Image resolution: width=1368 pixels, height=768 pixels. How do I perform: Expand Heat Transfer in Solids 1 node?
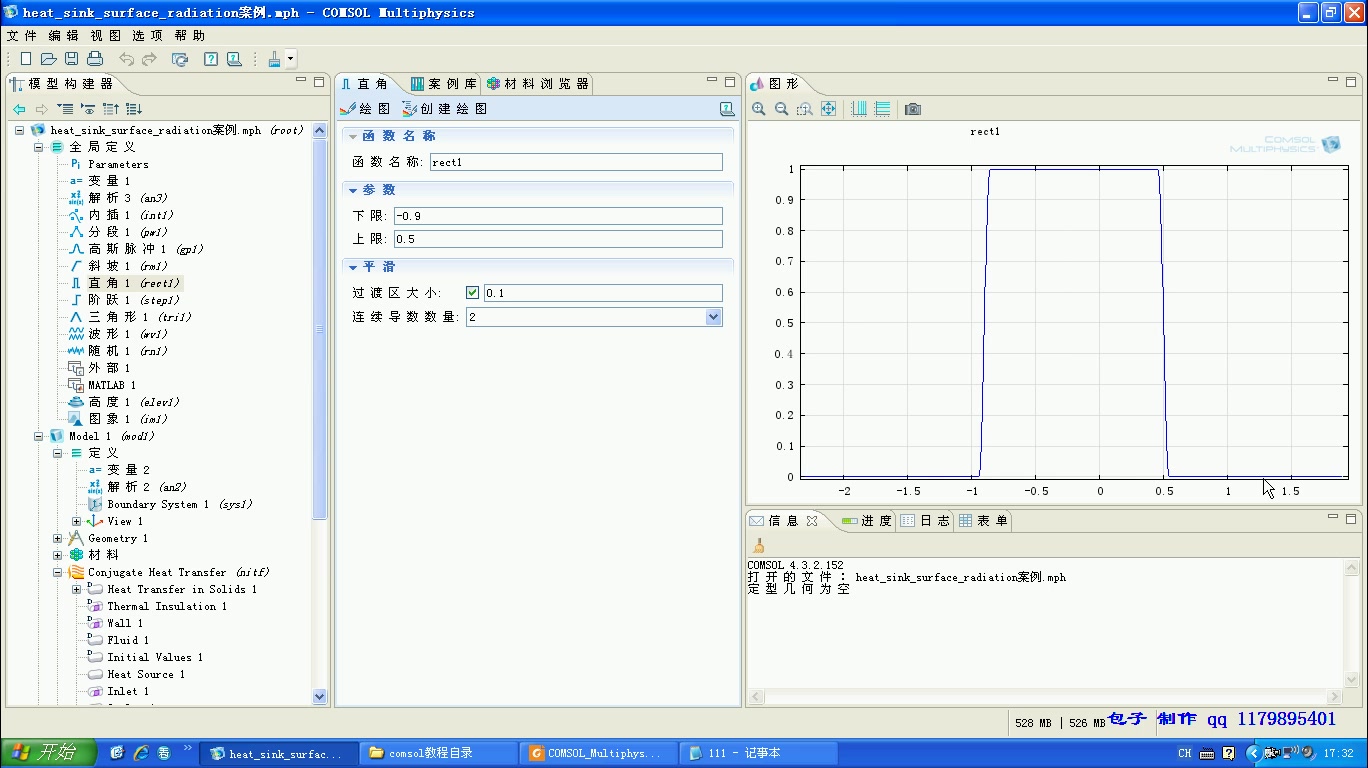[x=77, y=589]
